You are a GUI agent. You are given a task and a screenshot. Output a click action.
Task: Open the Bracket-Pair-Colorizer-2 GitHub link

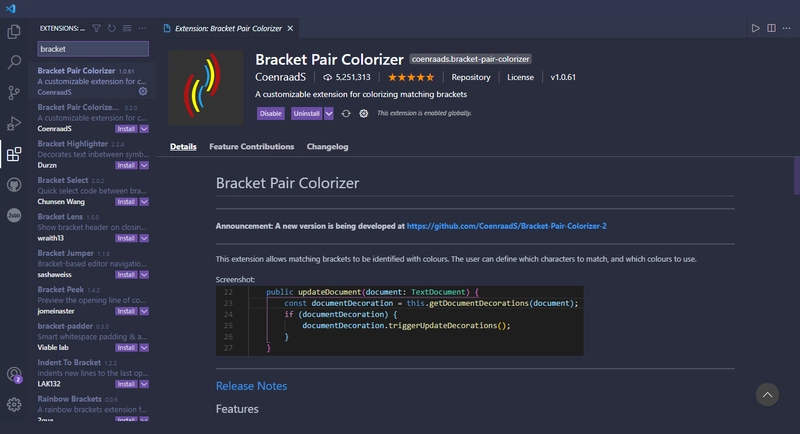click(507, 226)
